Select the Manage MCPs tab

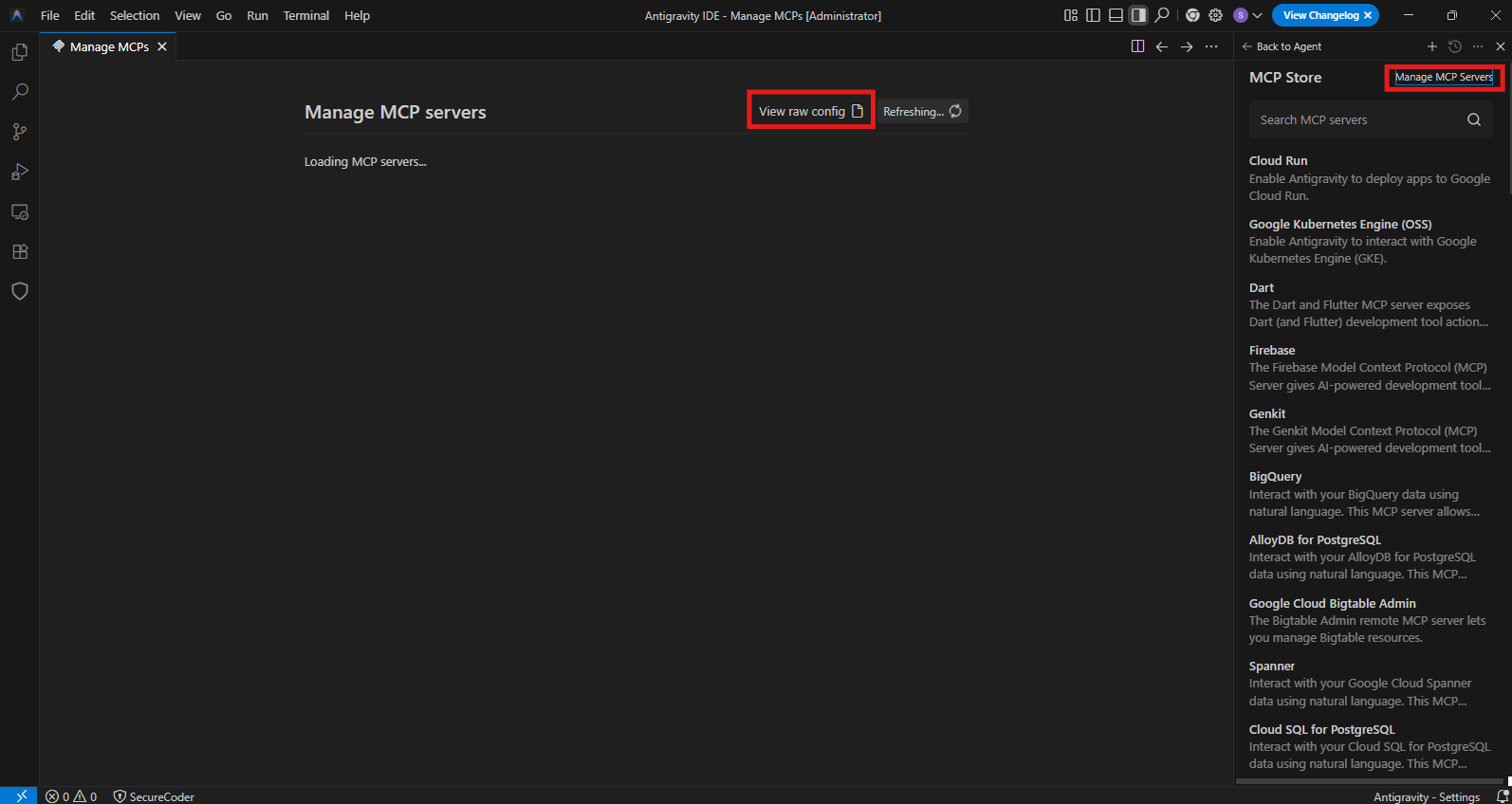coord(108,46)
